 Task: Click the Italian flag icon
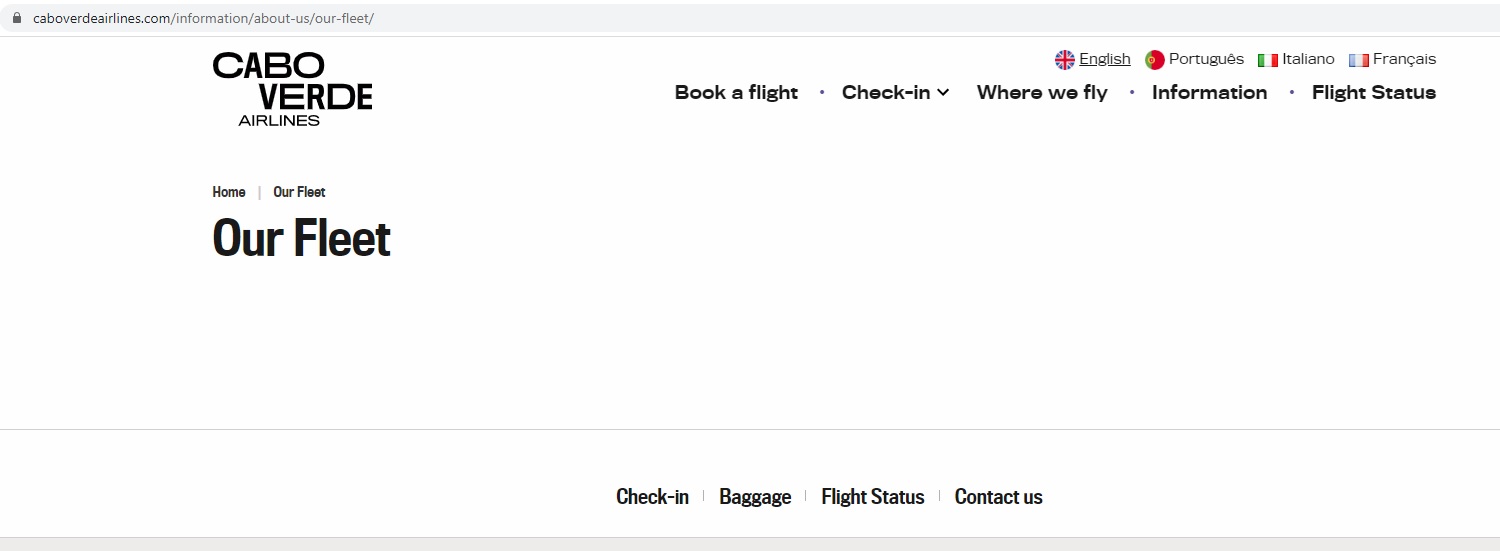[x=1268, y=60]
